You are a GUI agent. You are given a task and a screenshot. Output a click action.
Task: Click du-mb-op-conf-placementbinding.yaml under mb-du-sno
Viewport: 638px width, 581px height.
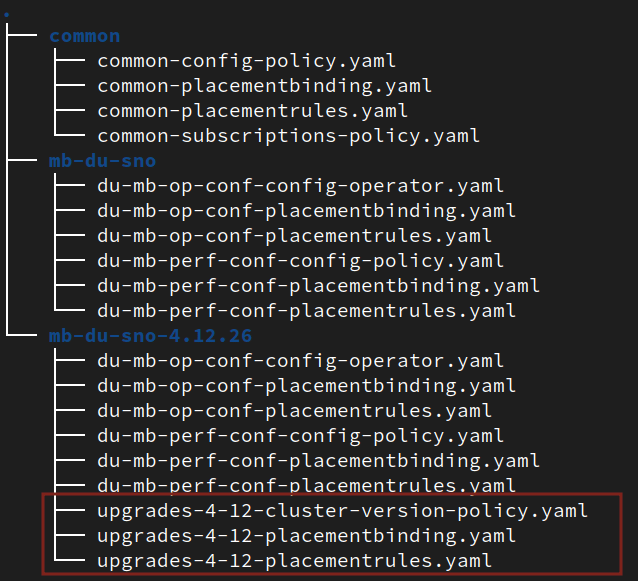(307, 211)
